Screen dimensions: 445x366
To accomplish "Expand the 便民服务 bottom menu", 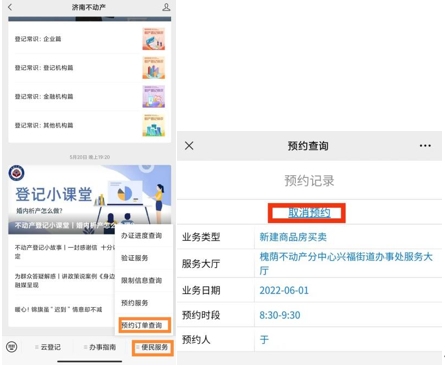I will 153,347.
